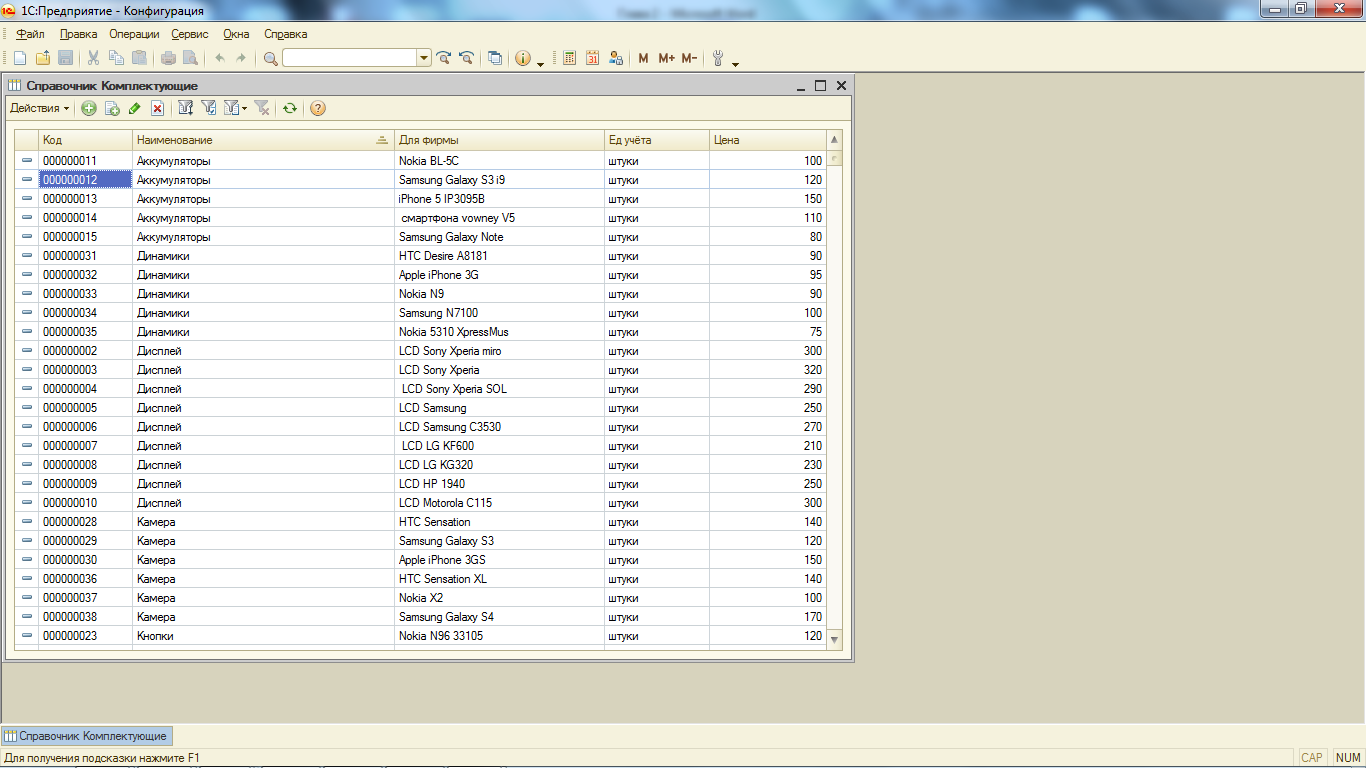Viewport: 1366px width, 768px height.
Task: Click the Edit current item pencil icon
Action: coord(135,108)
